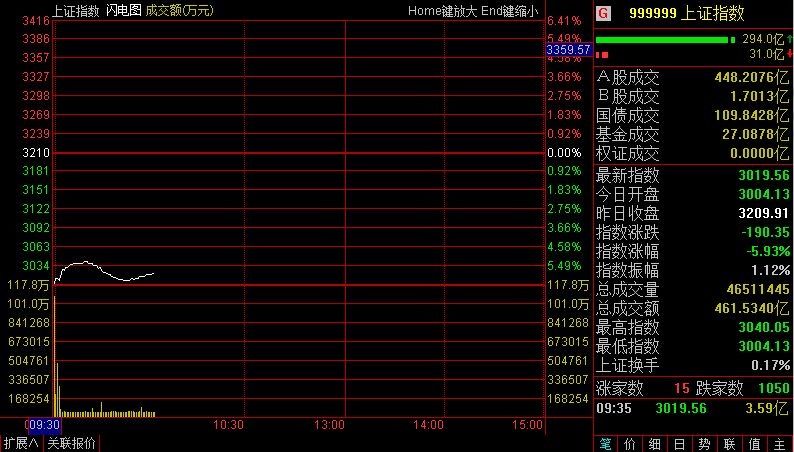Click the green buy volume bar
This screenshot has width=794, height=452.
[664, 40]
